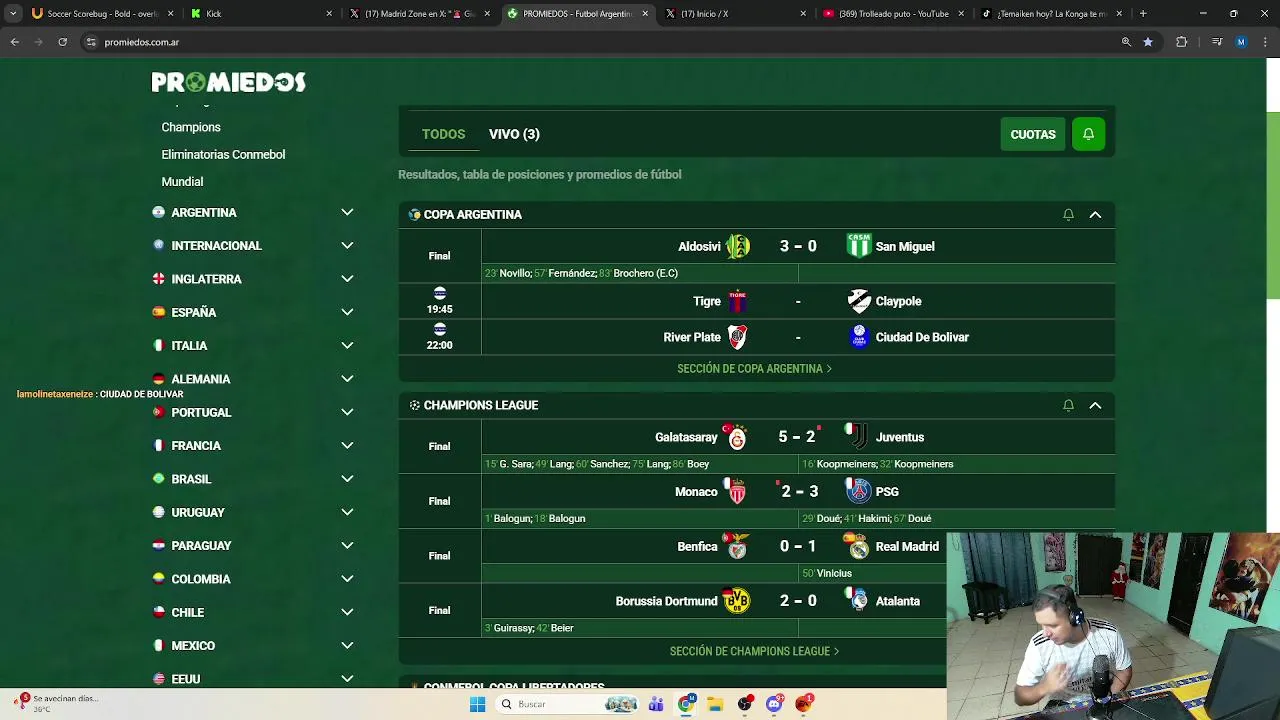Open Mundial in the sidebar
Viewport: 1280px width, 720px height.
coord(182,182)
